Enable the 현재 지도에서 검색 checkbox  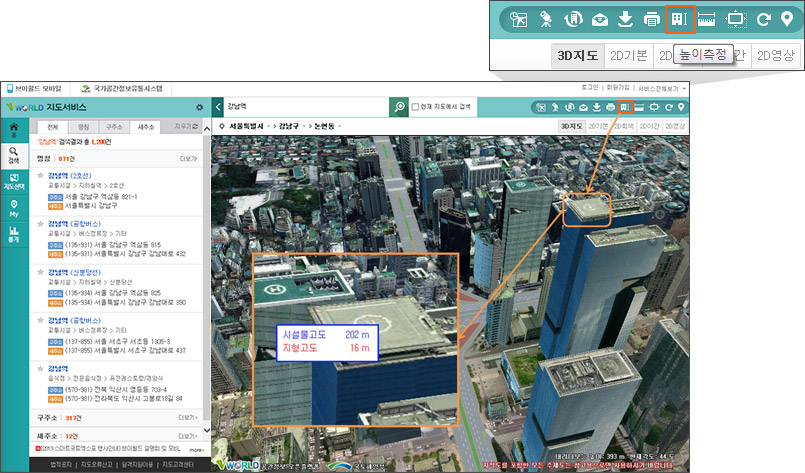pyautogui.click(x=415, y=107)
